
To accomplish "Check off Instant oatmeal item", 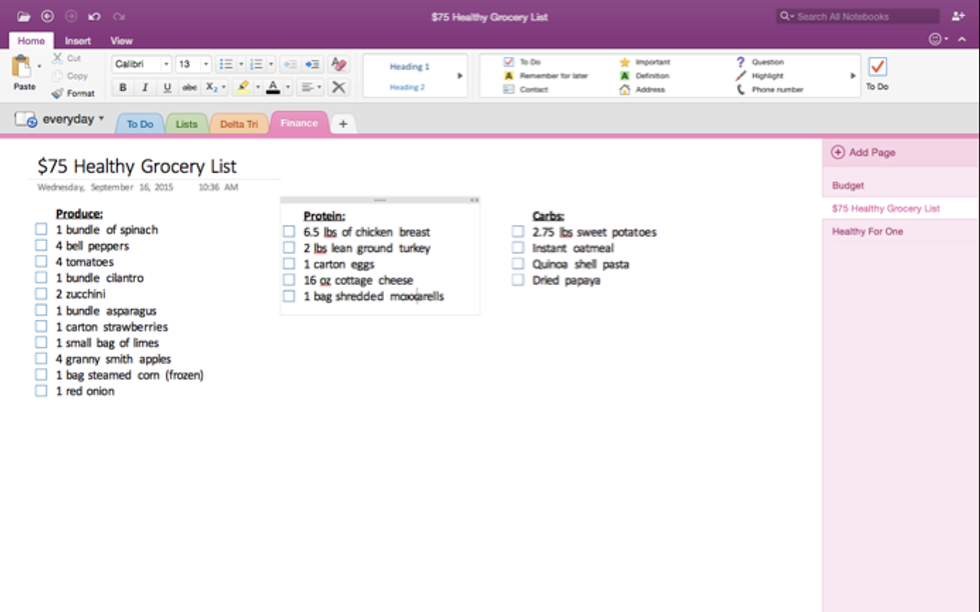I will (518, 248).
